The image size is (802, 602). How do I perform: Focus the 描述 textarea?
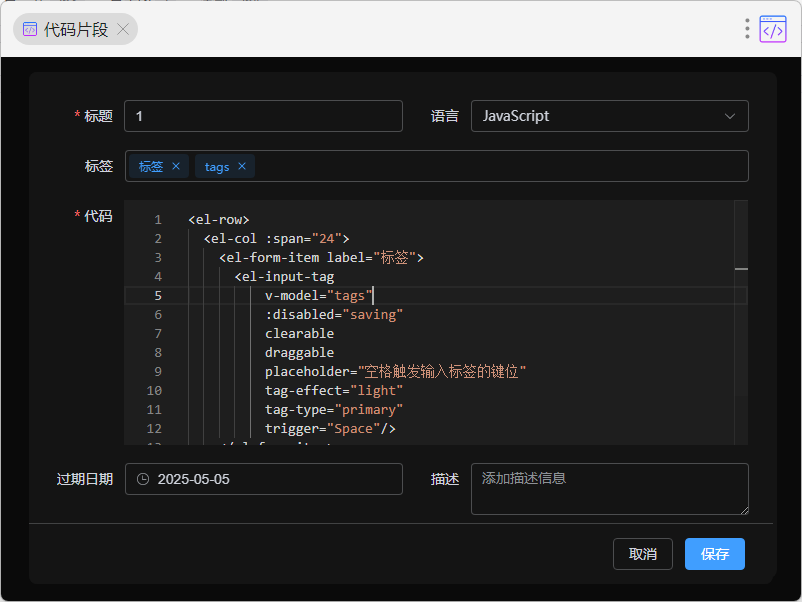tap(609, 489)
